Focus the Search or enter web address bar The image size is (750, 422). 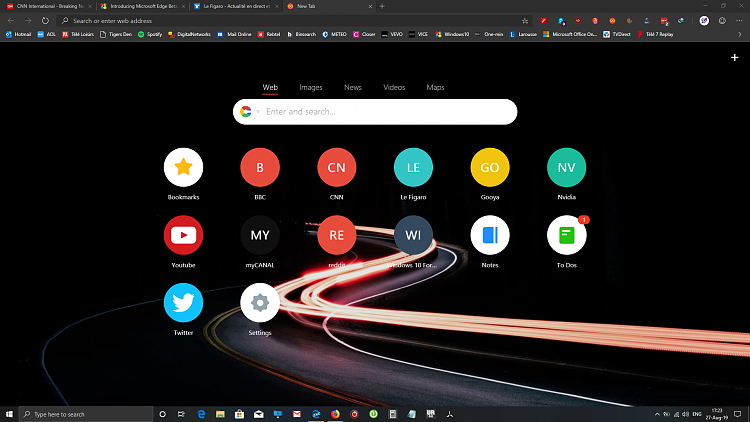tap(294, 21)
